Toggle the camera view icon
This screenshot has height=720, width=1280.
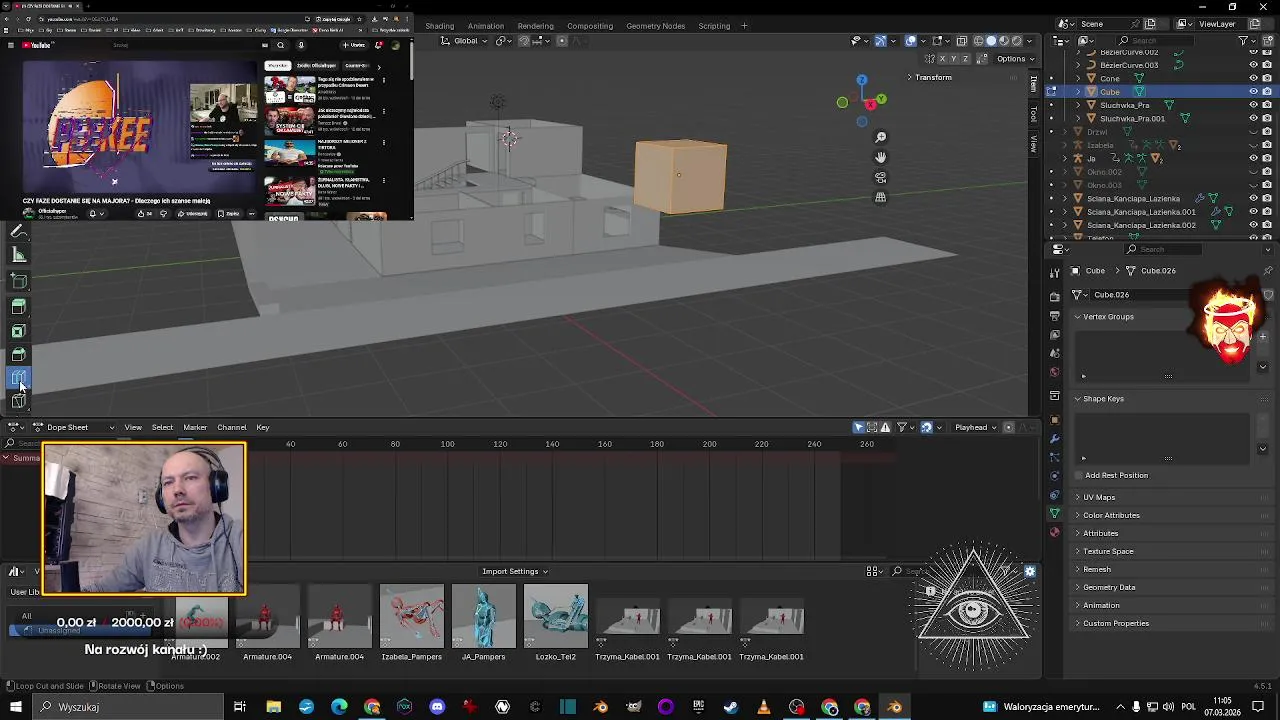tap(880, 177)
